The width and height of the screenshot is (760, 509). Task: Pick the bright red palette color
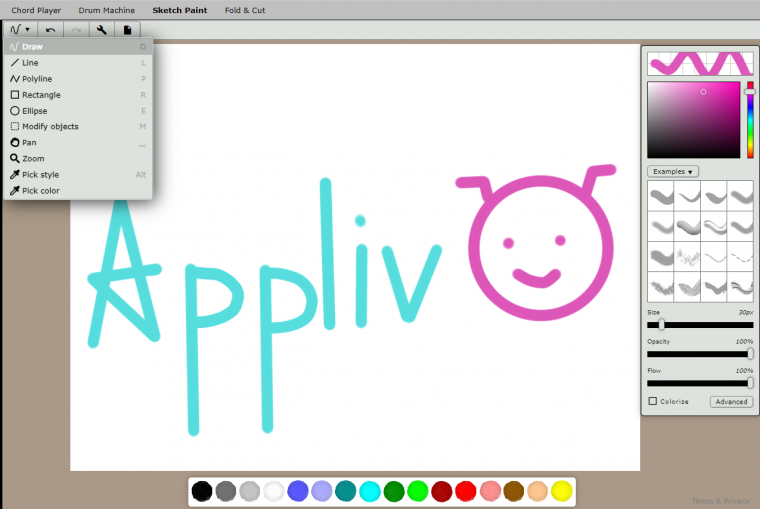[466, 491]
